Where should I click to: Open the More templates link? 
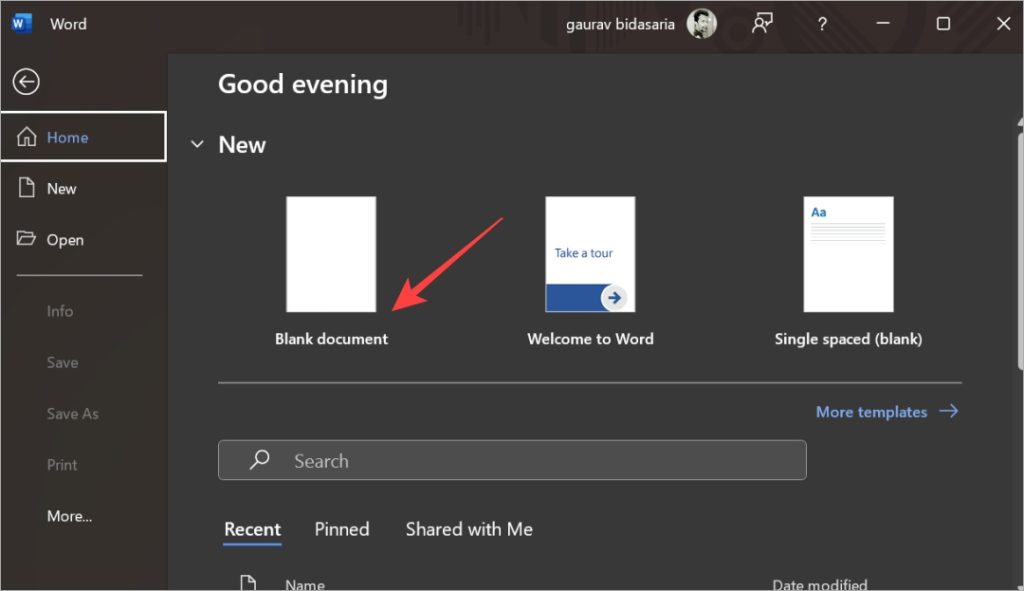click(x=871, y=412)
